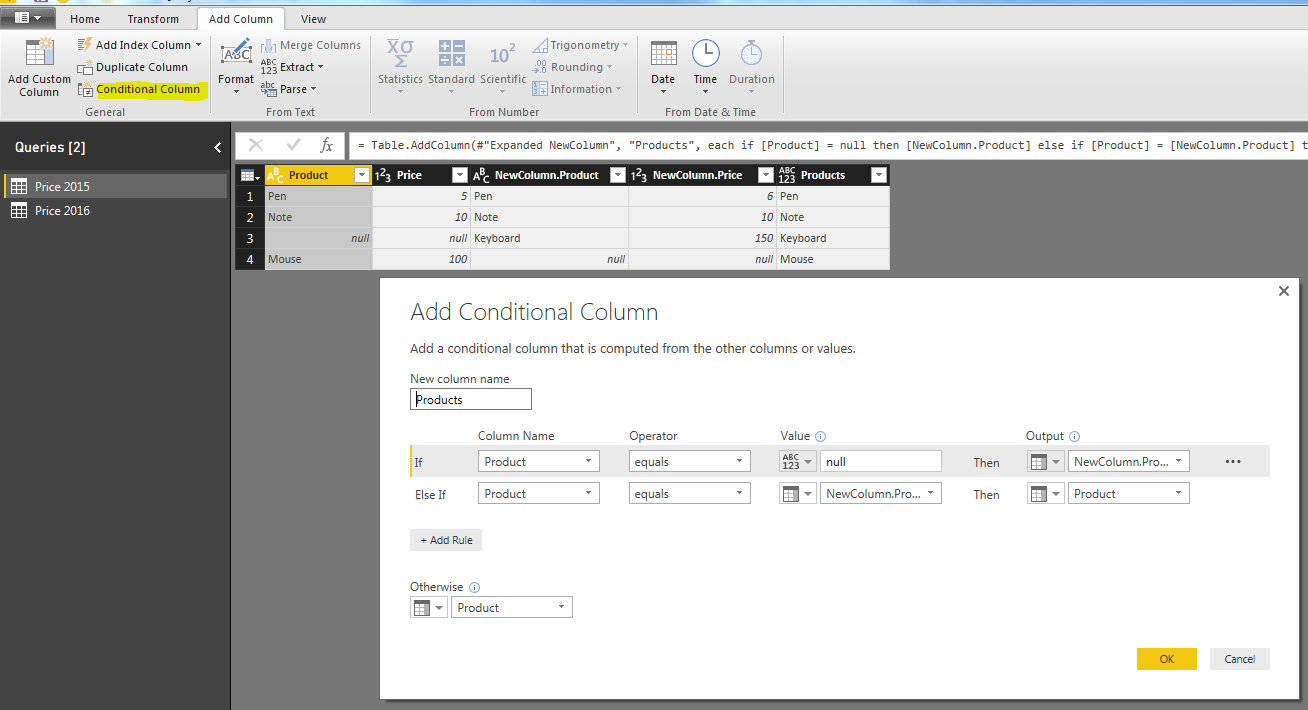Click the null value input field
The width and height of the screenshot is (1308, 710).
[x=881, y=461]
